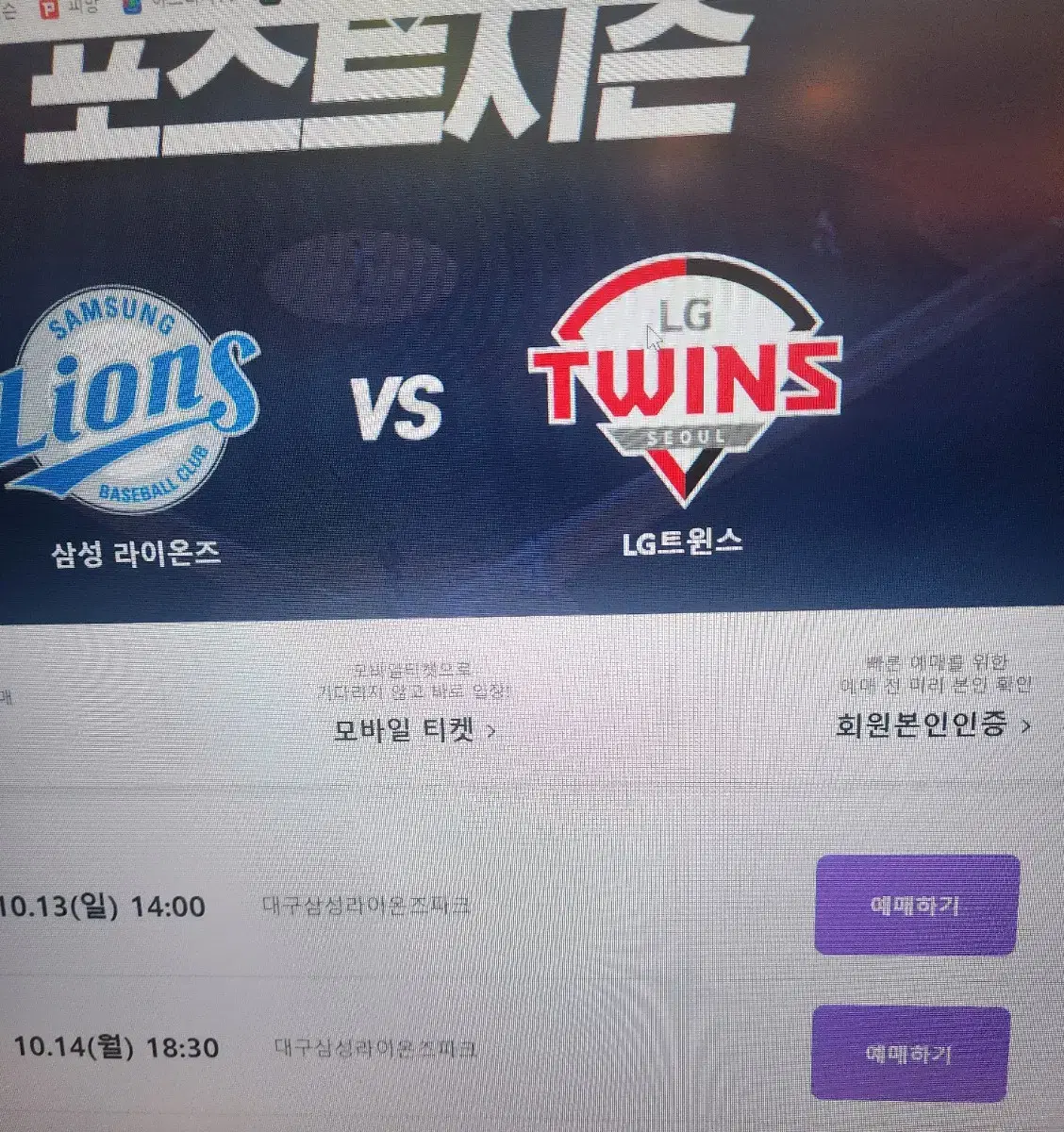1064x1132 pixels.
Task: Expand the chevron beside 모바일 티켓
Action: [490, 731]
